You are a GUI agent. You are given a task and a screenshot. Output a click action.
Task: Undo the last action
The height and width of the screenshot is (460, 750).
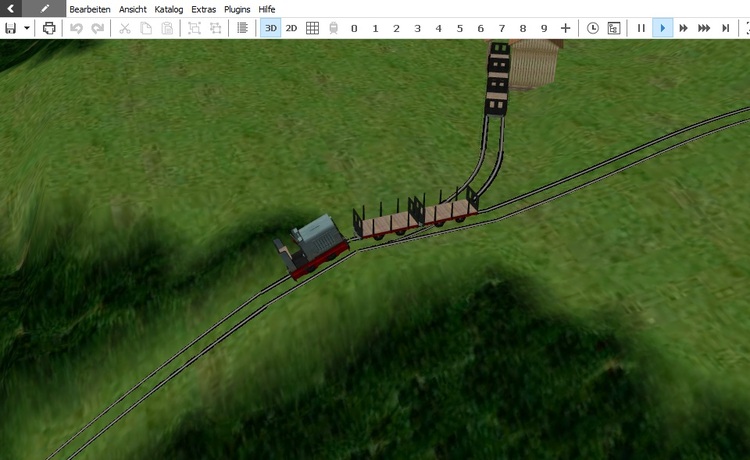click(76, 28)
